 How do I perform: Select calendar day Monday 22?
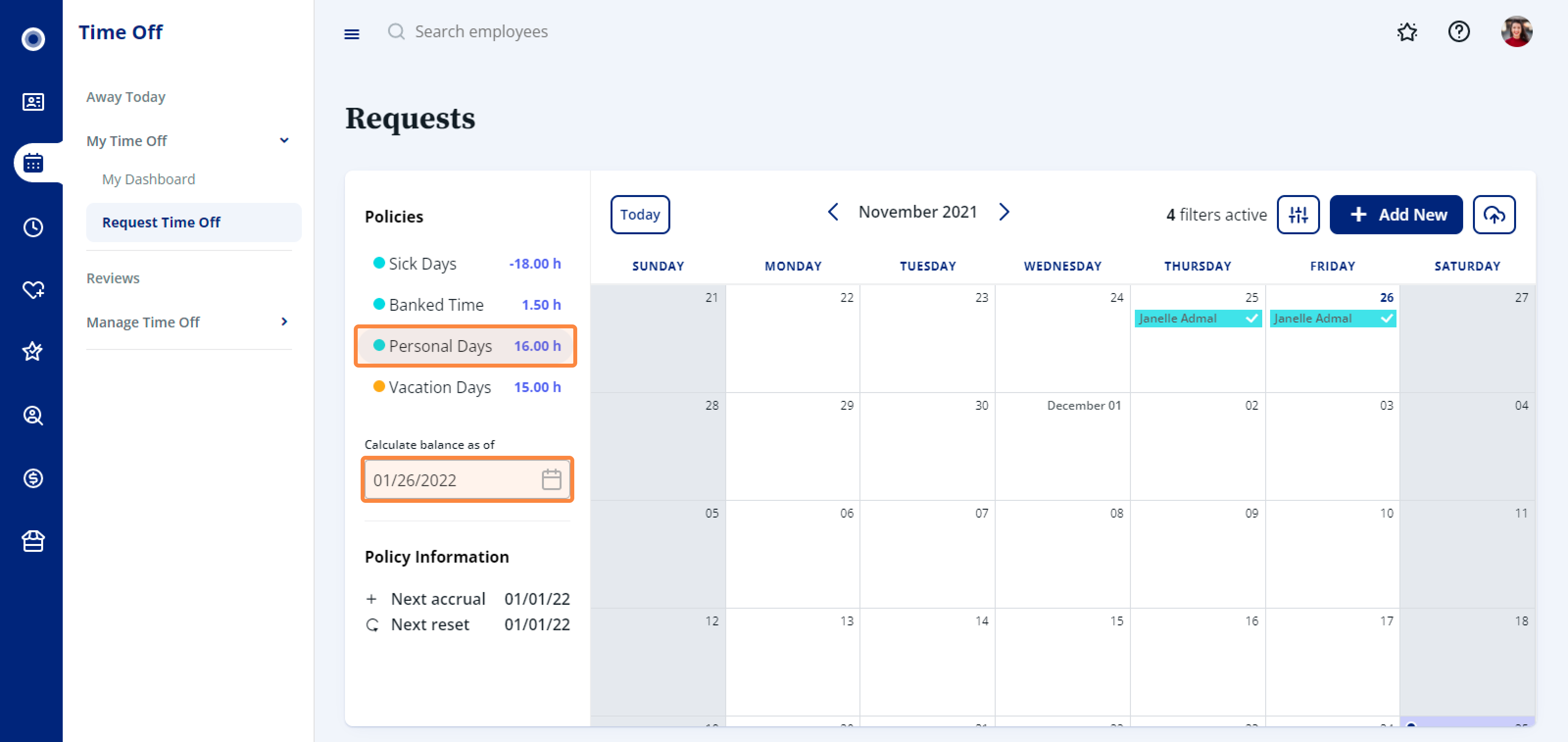792,339
